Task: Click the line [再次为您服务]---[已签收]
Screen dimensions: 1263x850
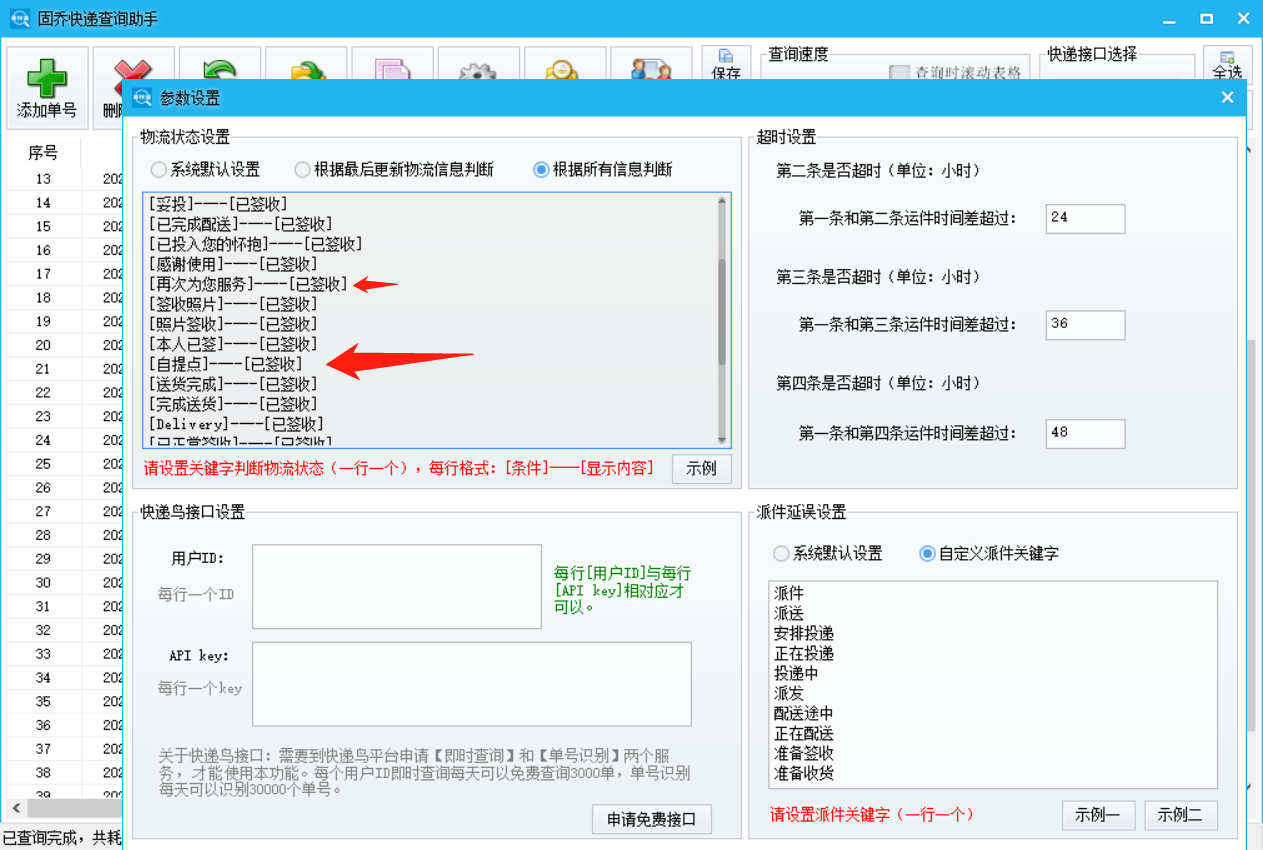Action: pyautogui.click(x=248, y=284)
